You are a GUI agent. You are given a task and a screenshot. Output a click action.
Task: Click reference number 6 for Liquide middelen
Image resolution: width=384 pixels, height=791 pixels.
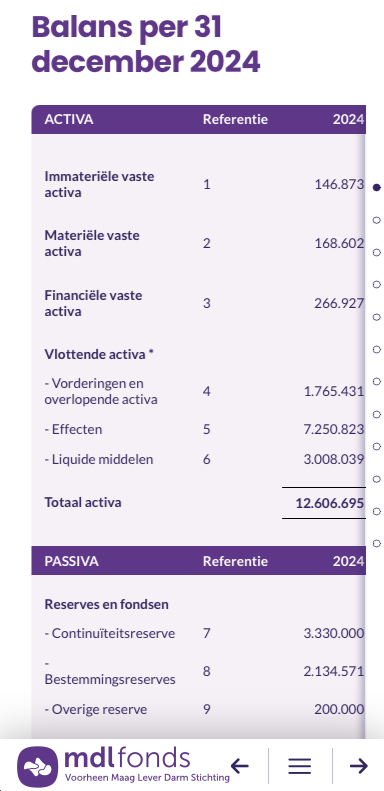click(206, 460)
